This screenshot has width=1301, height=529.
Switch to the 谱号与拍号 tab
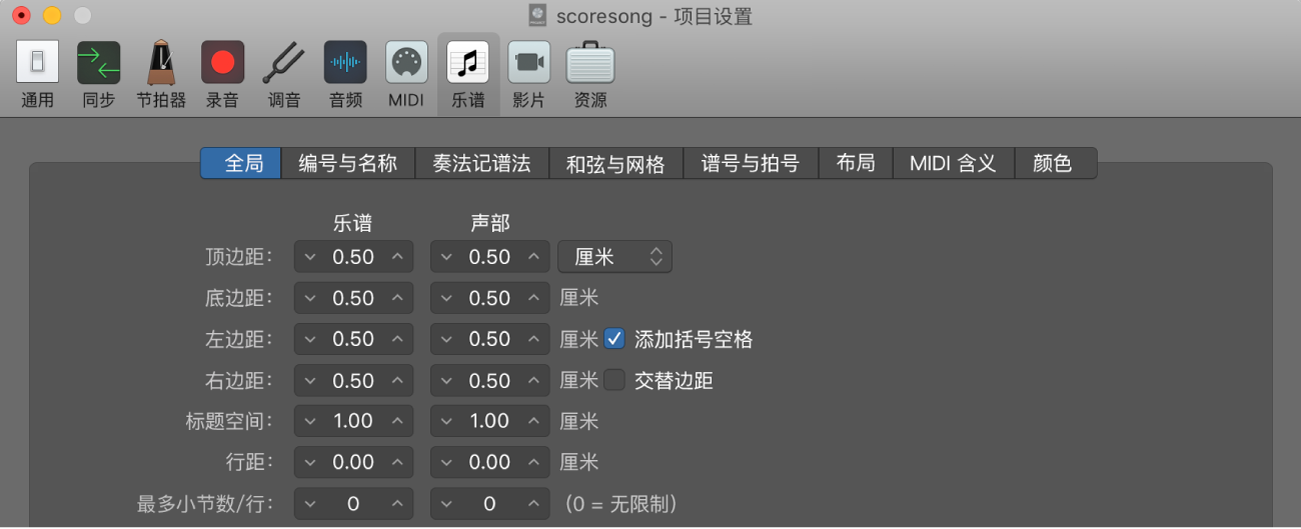pyautogui.click(x=751, y=163)
